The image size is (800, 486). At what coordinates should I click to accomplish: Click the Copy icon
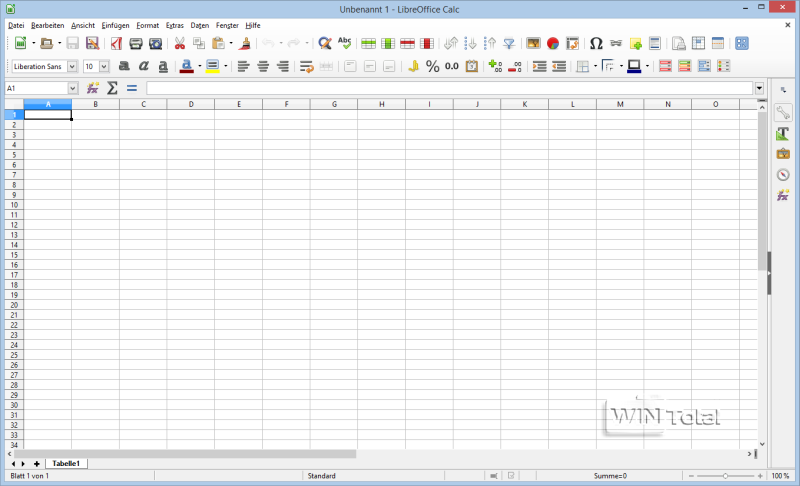click(x=198, y=43)
